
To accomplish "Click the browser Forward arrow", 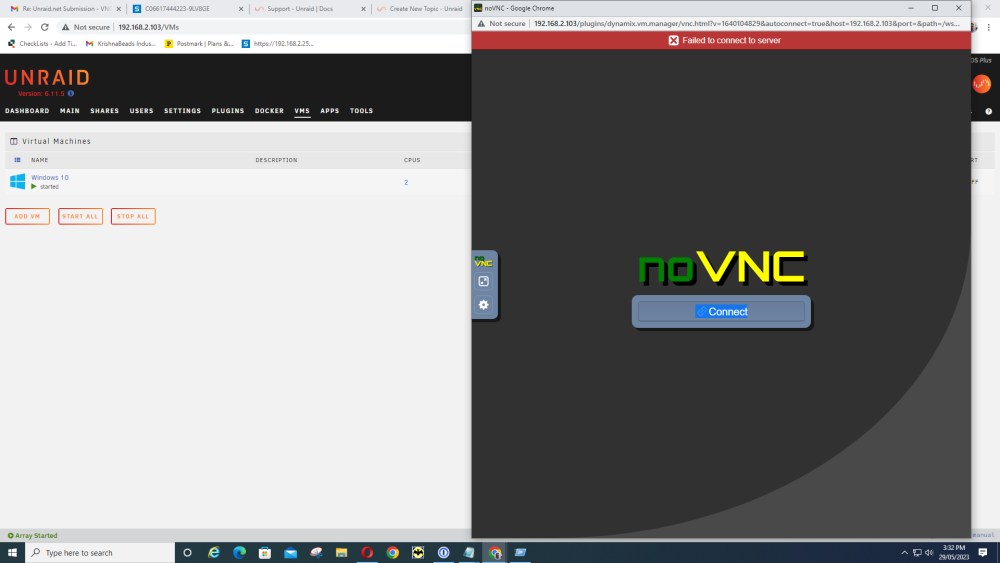I will pos(28,27).
